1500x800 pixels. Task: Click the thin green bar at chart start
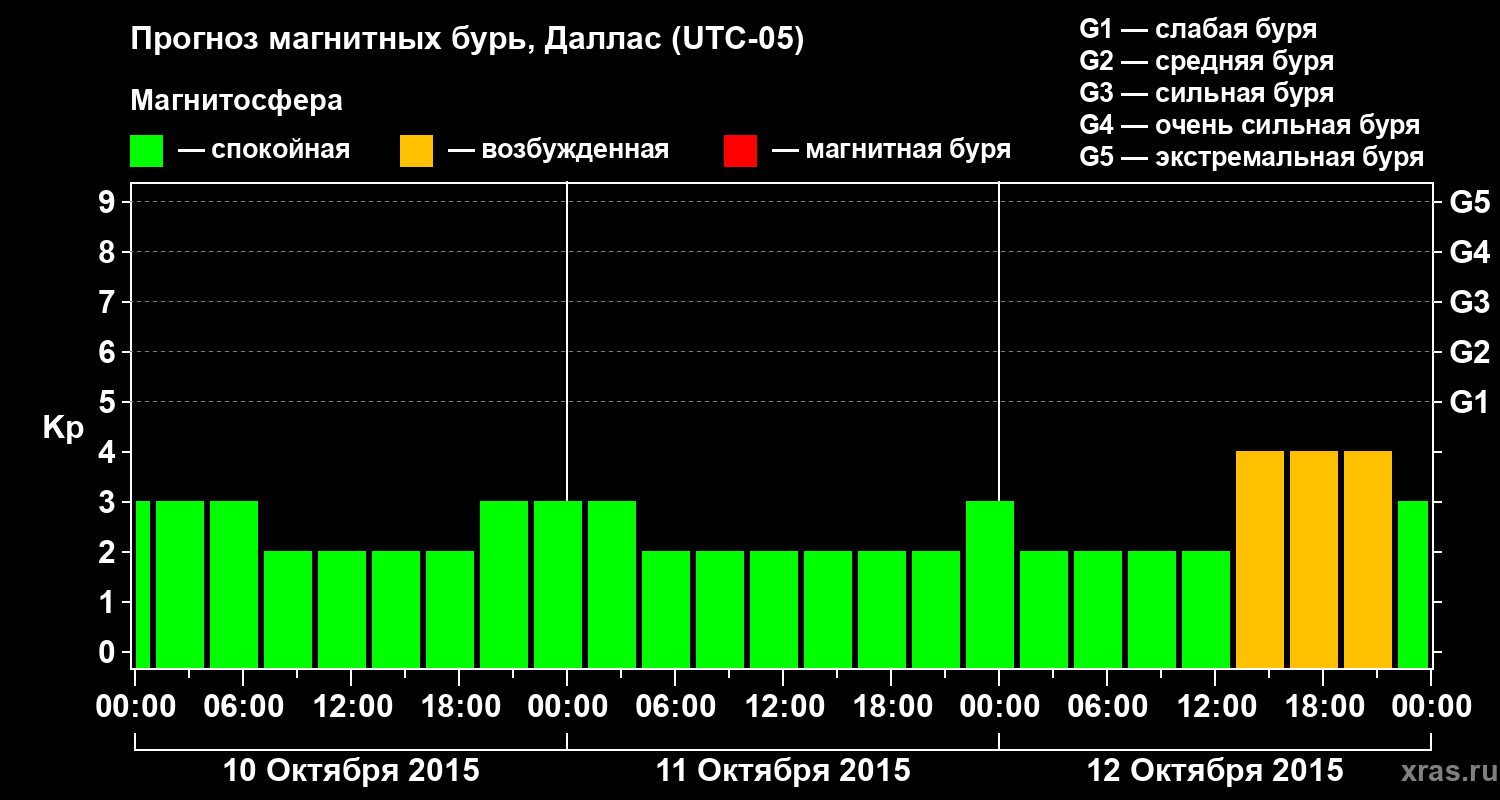tap(142, 584)
